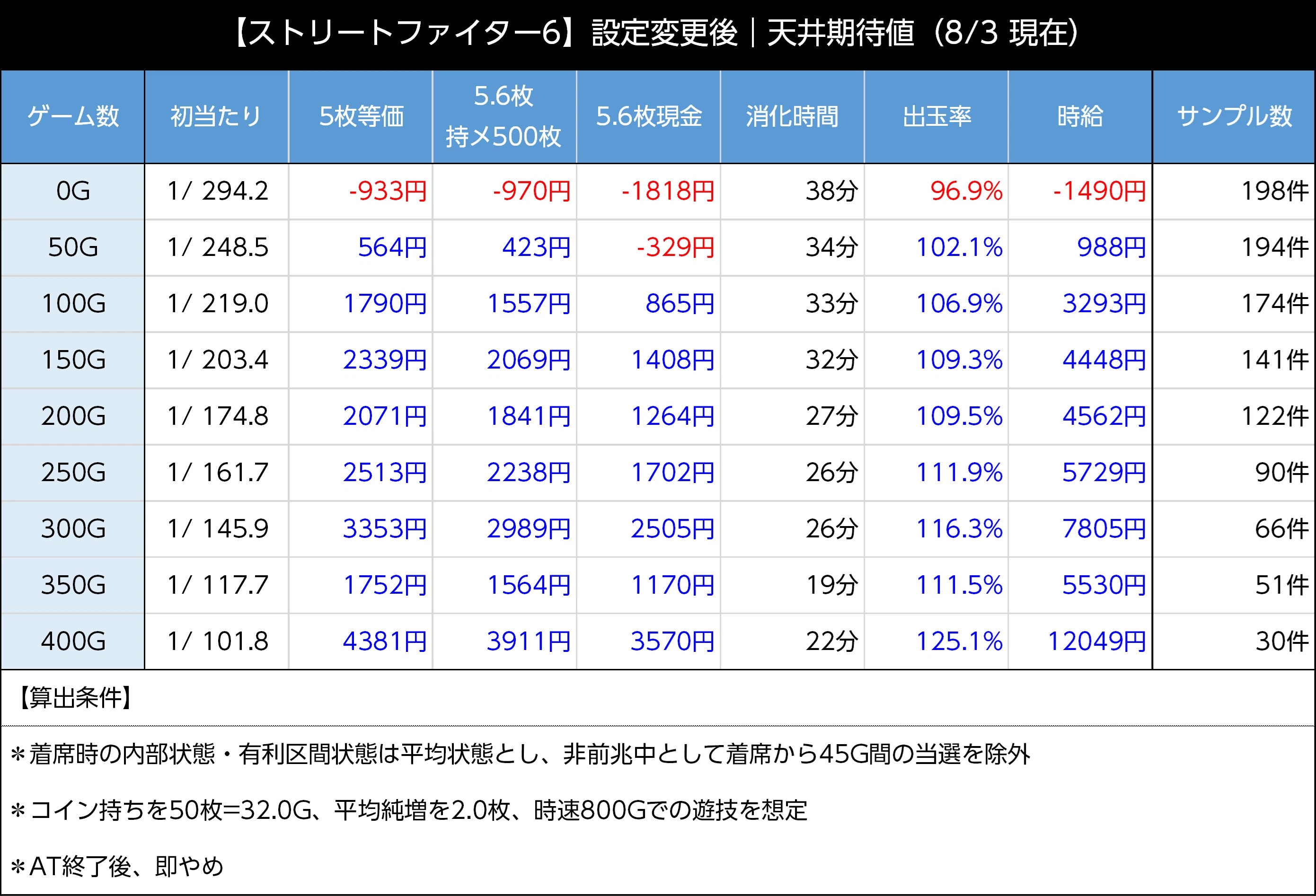Click the 3353円 value
The width and height of the screenshot is (1316, 896).
click(385, 528)
